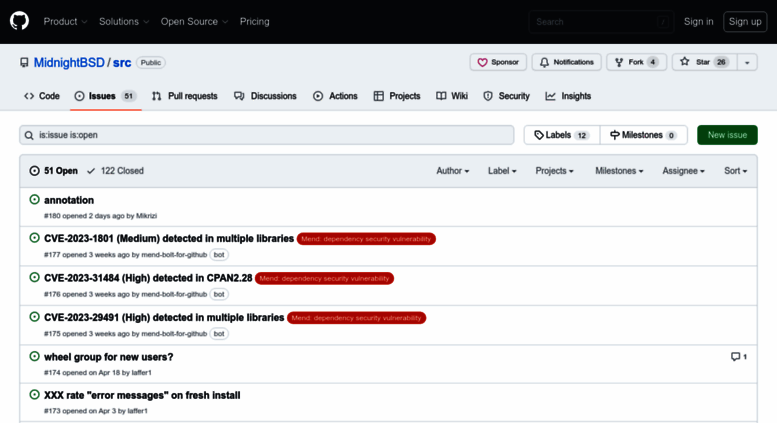Switch to the Wiki tab
The width and height of the screenshot is (777, 423).
click(x=452, y=96)
